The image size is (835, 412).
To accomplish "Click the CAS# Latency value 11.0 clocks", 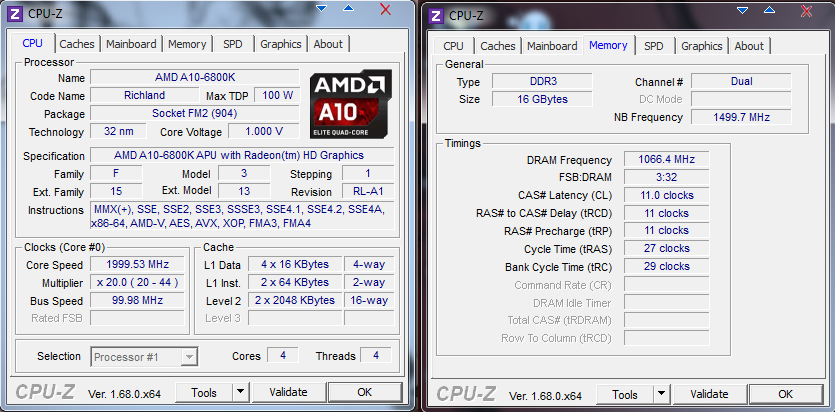I will tap(667, 195).
